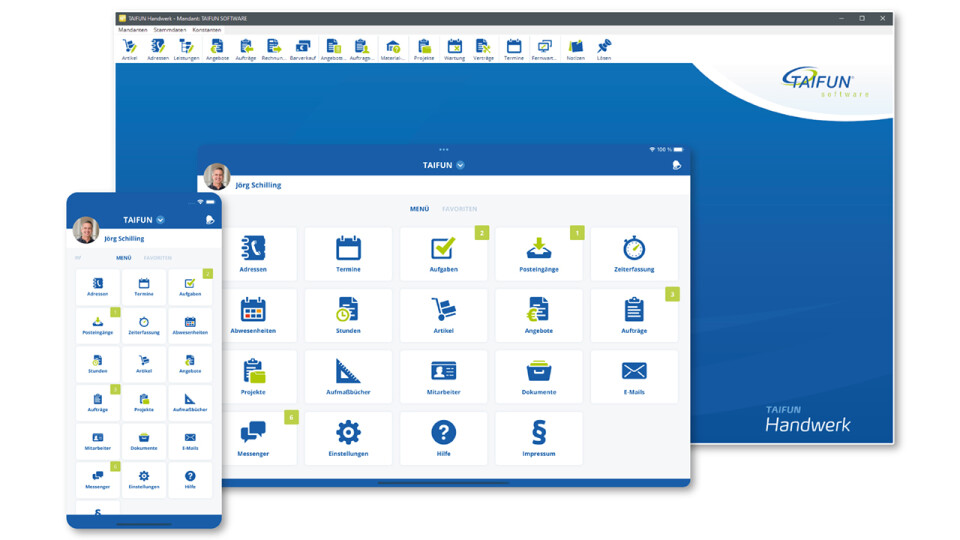Select the MENÜ tab on the phone
Image resolution: width=960 pixels, height=540 pixels.
coord(123,258)
